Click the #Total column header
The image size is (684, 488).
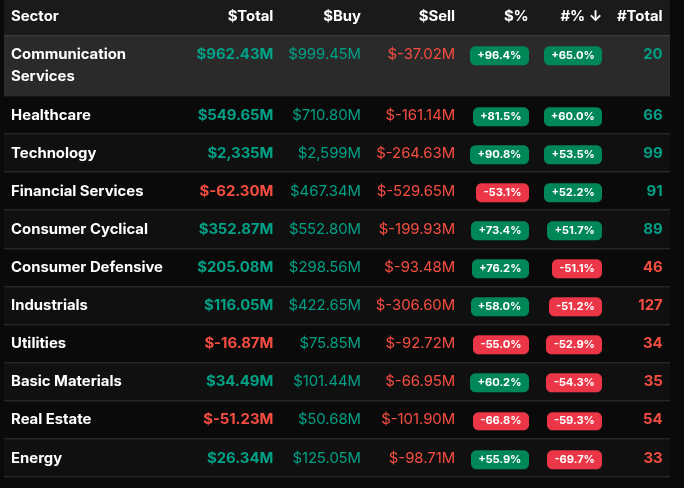click(x=639, y=16)
